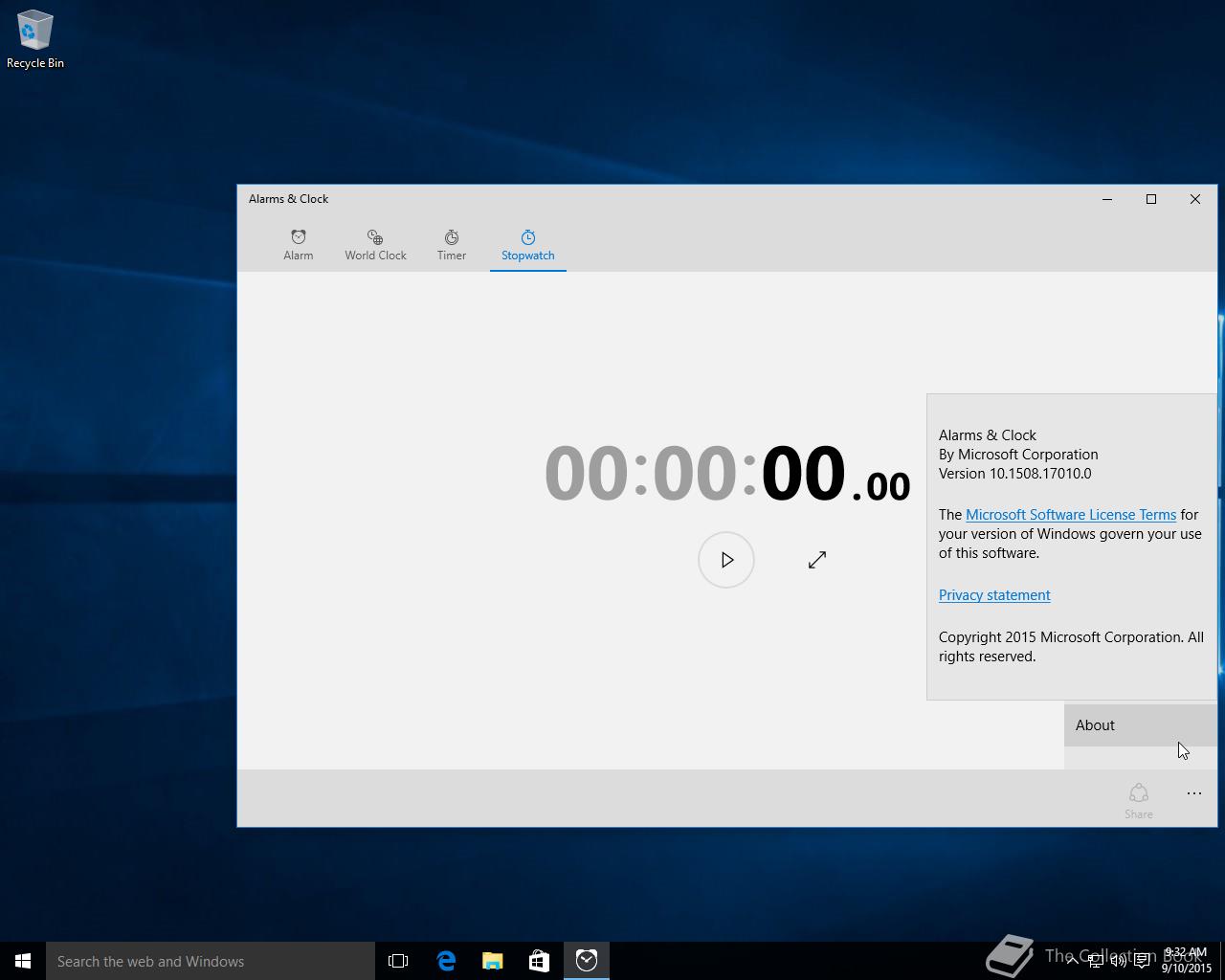Screen dimensions: 1225x980
Task: Click the By Microsoft Corporation line
Action: [x=1018, y=455]
